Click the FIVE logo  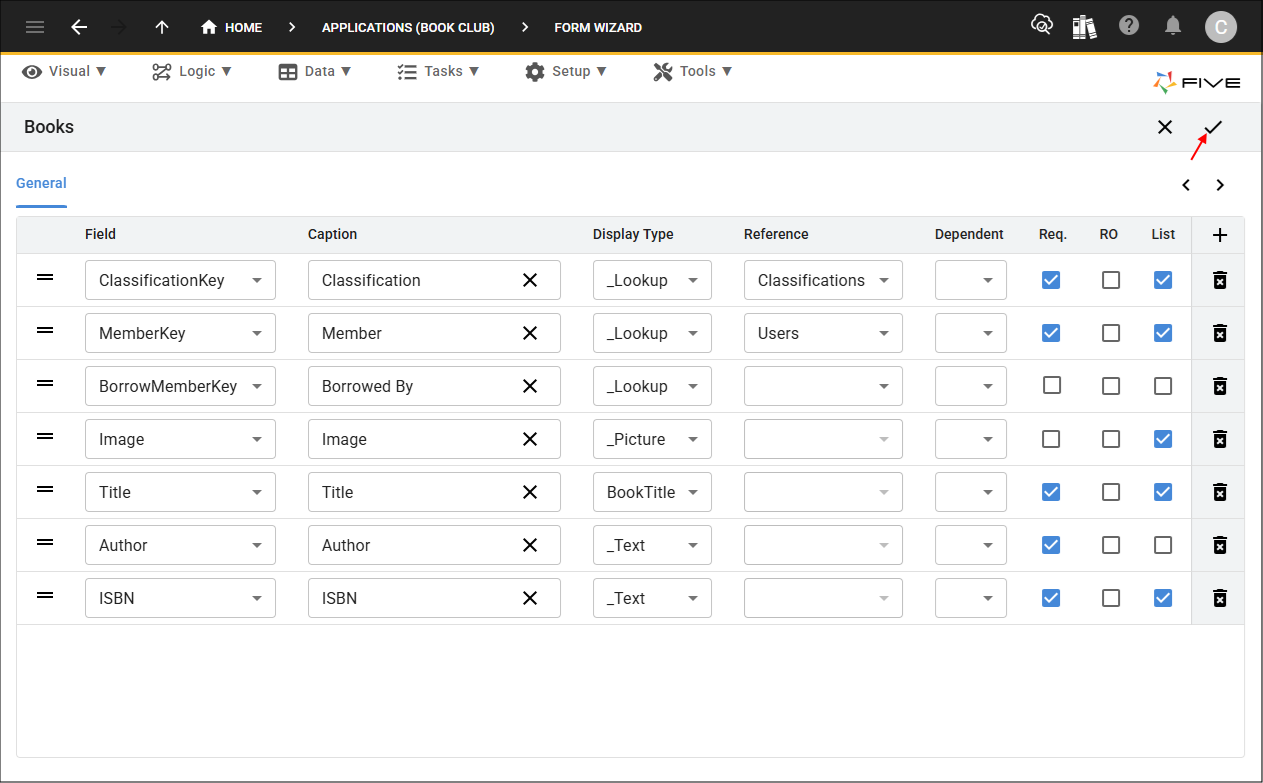[1197, 83]
